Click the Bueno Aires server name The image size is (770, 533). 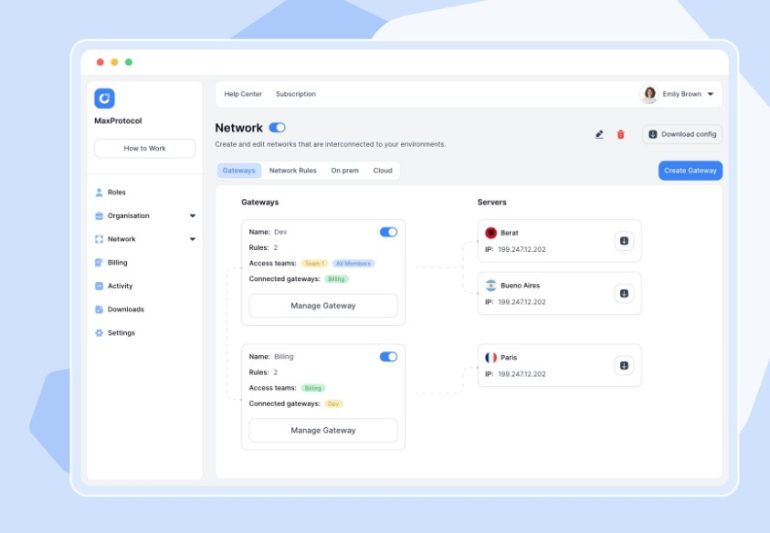pyautogui.click(x=520, y=285)
